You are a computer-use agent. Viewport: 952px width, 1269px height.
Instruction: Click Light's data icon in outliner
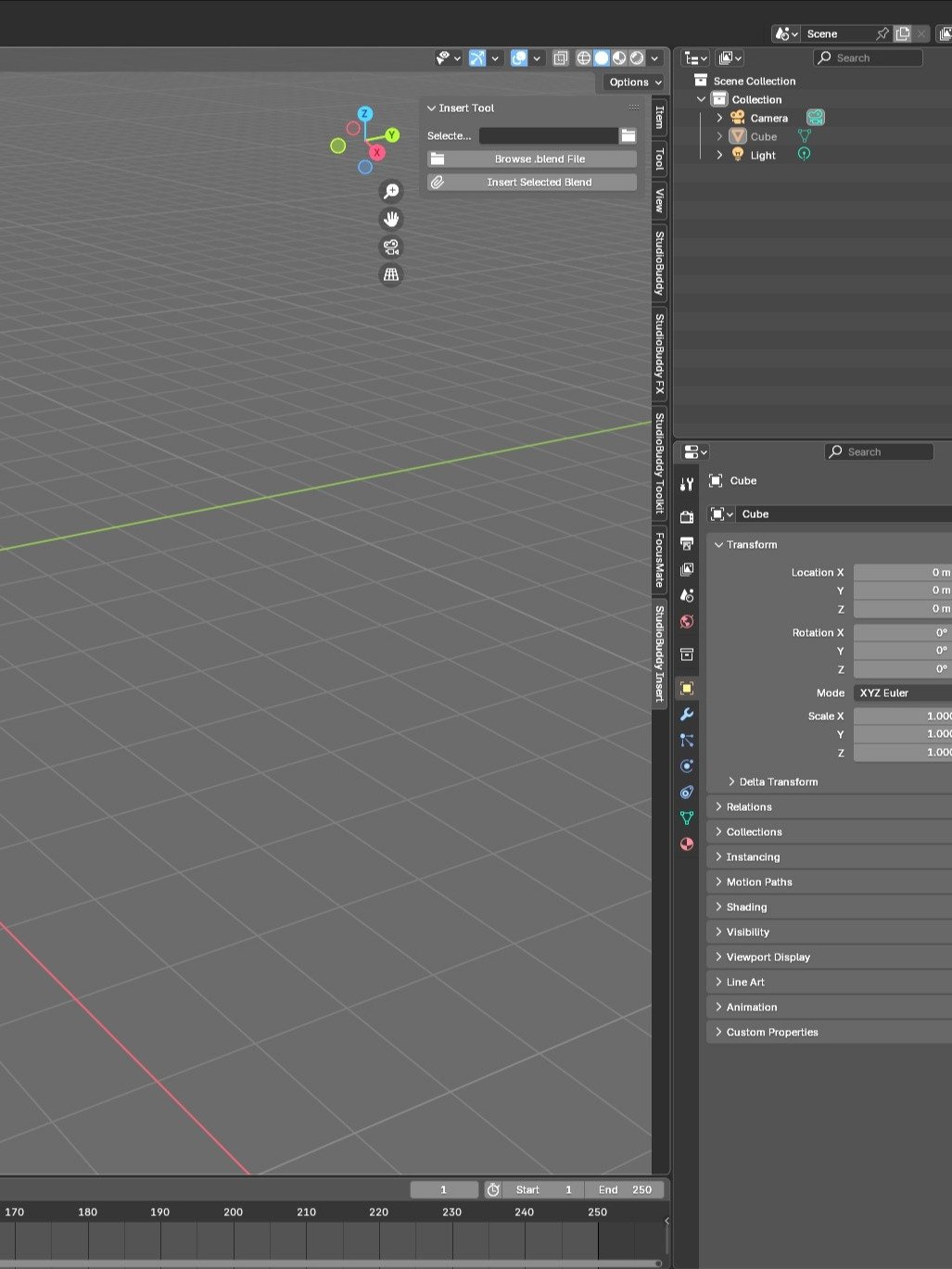[804, 154]
